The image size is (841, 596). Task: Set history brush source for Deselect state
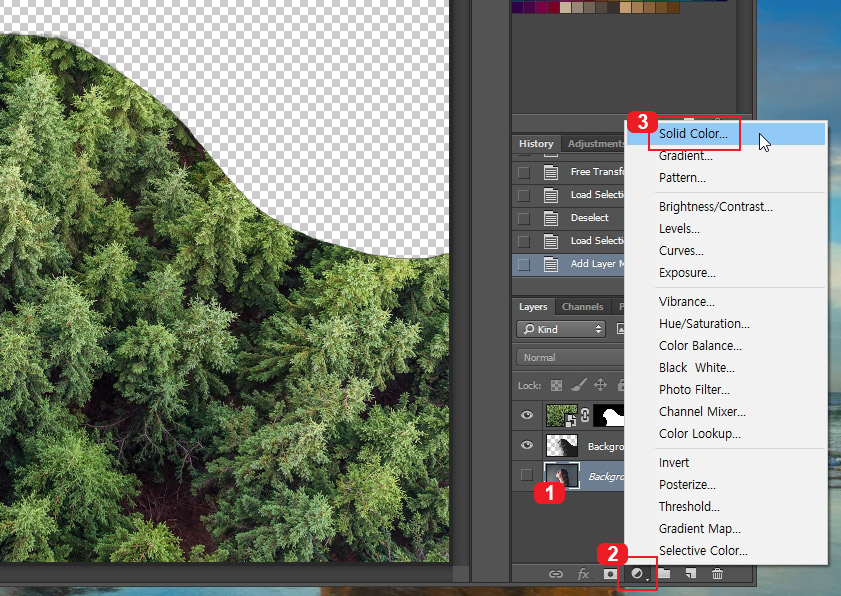click(523, 218)
